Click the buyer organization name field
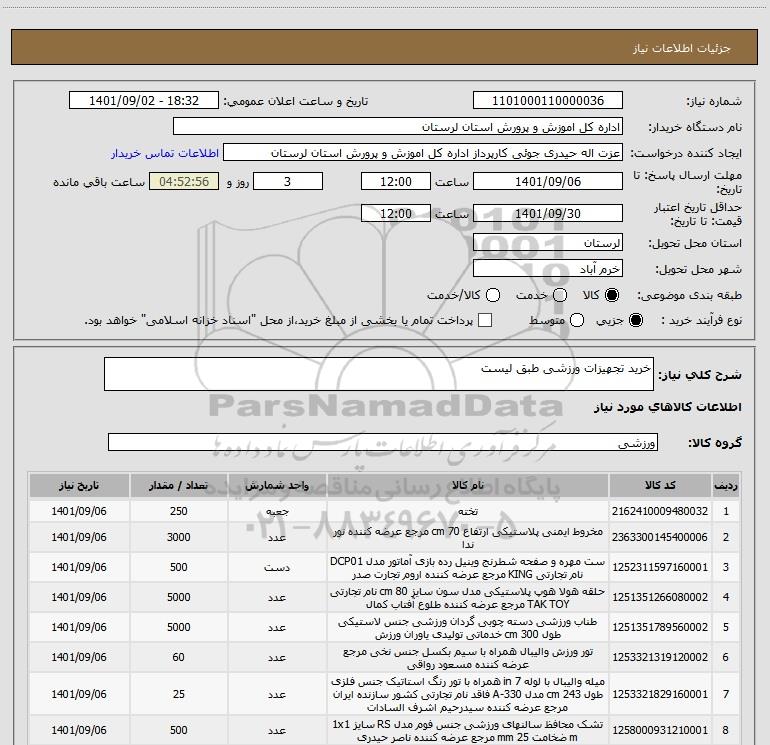The width and height of the screenshot is (770, 745). pyautogui.click(x=398, y=127)
